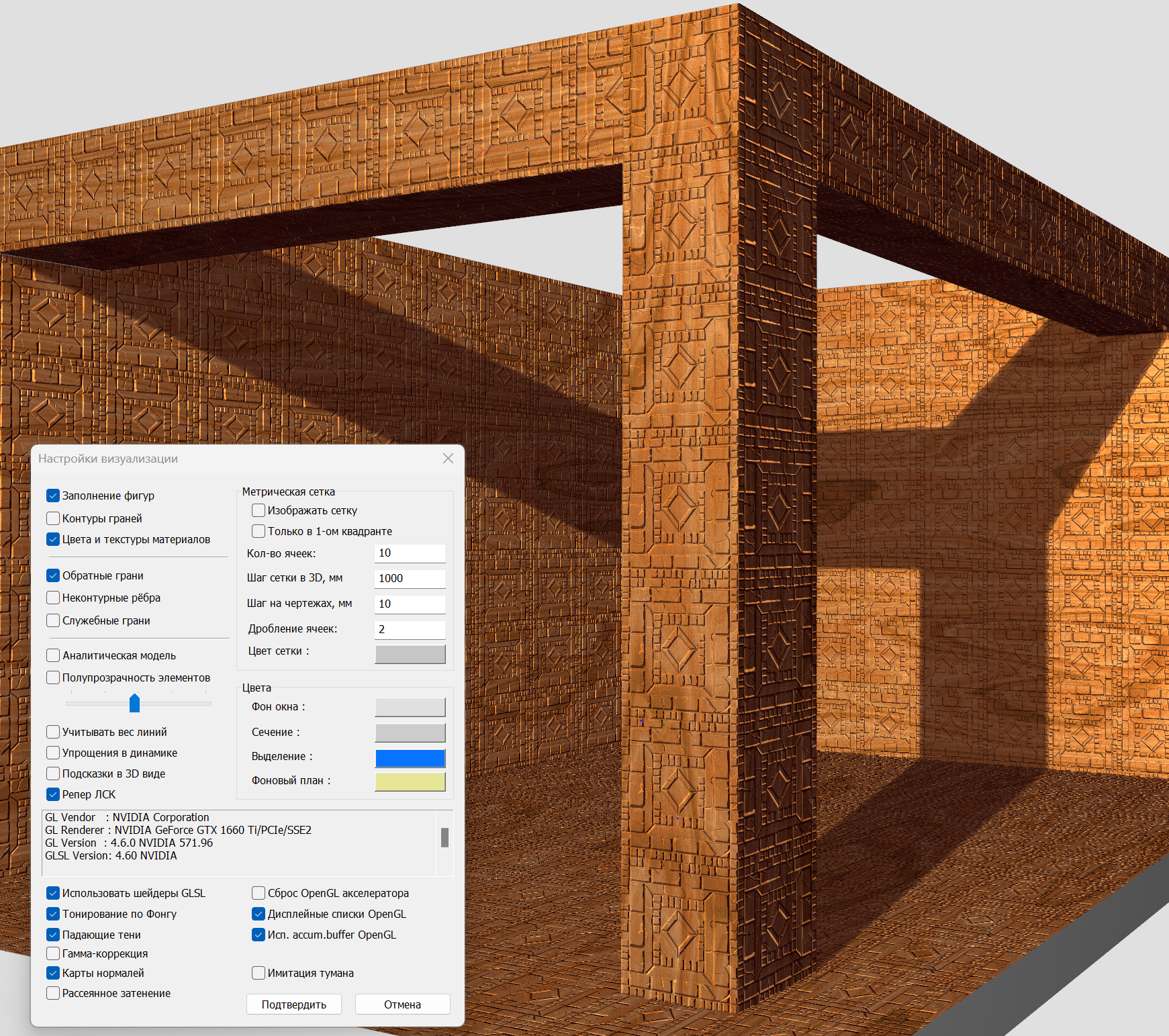The image size is (1169, 1036).
Task: Turn on Гамма-коррекция checkbox
Action: coord(53,953)
